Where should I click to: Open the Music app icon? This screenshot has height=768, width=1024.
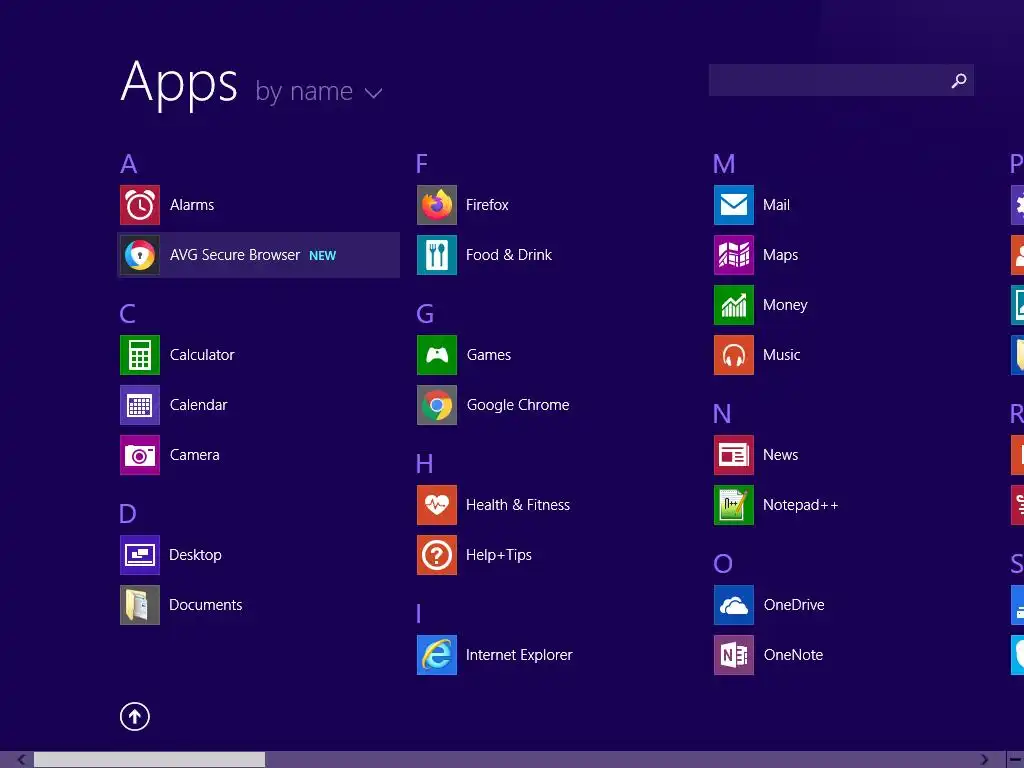pos(734,355)
